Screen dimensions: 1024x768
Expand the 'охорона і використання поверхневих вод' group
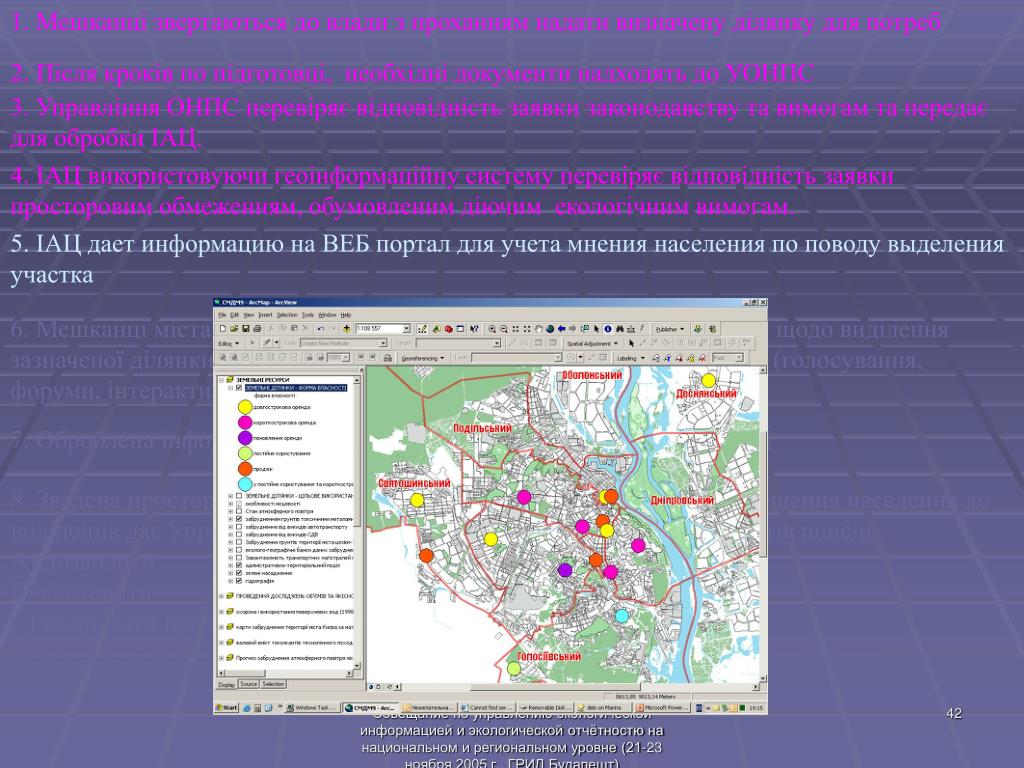[221, 612]
